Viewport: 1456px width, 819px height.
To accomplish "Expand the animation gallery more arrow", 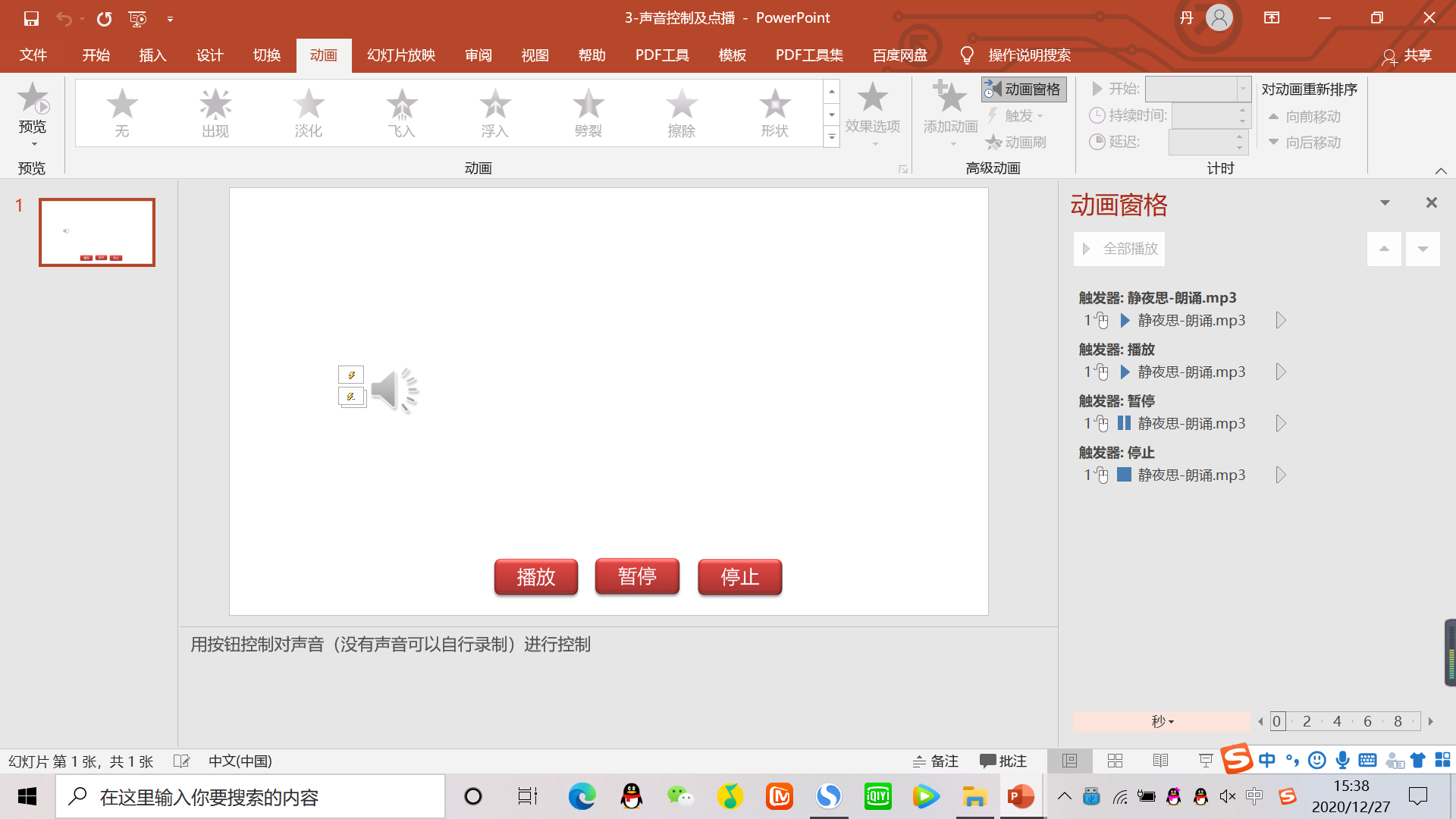I will click(x=832, y=137).
